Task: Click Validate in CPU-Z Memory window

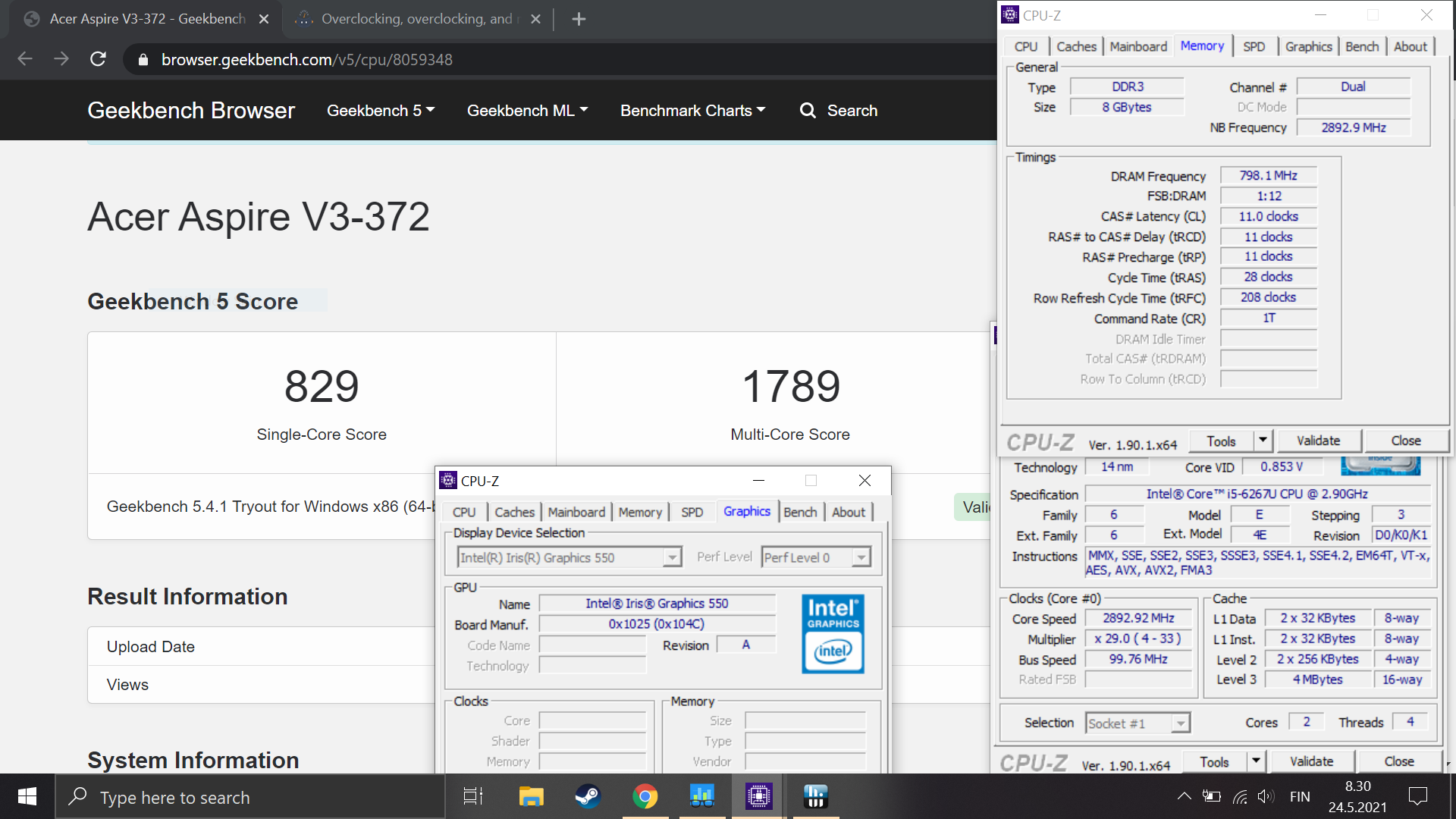Action: coord(1319,441)
